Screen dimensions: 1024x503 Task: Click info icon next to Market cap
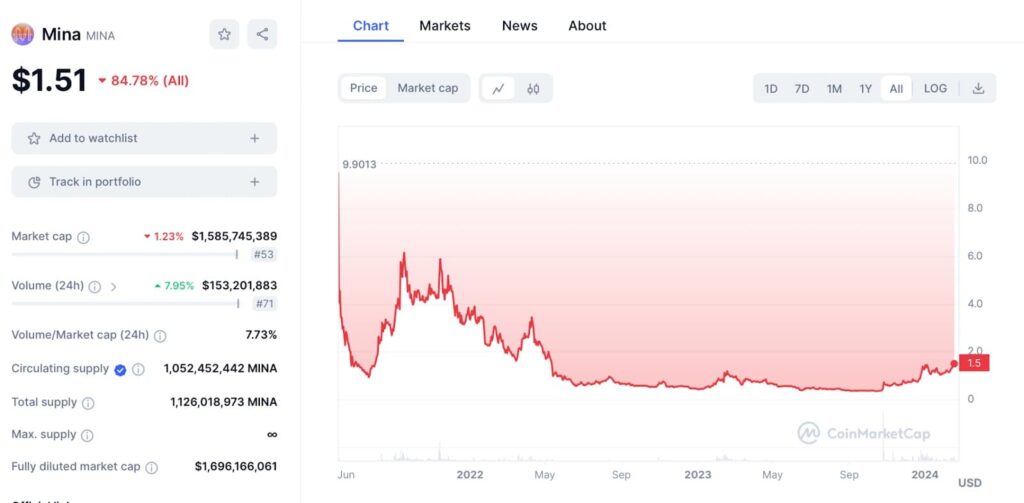coord(84,237)
